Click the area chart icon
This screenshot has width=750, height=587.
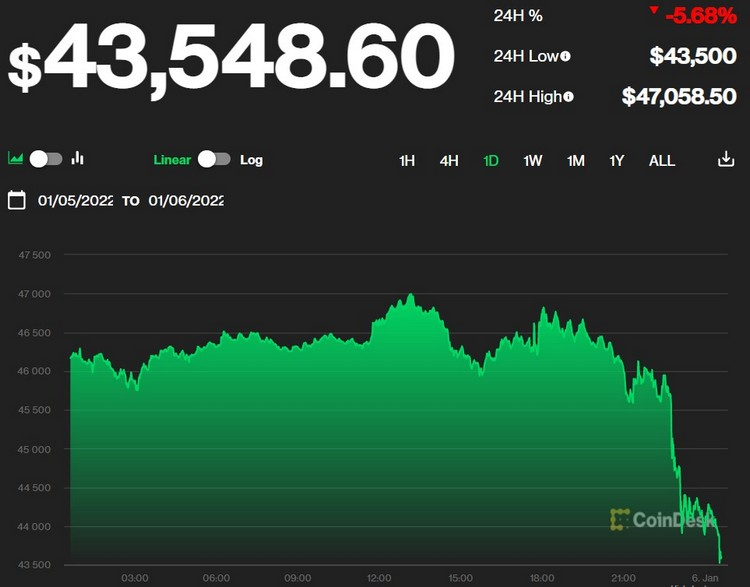click(x=16, y=159)
